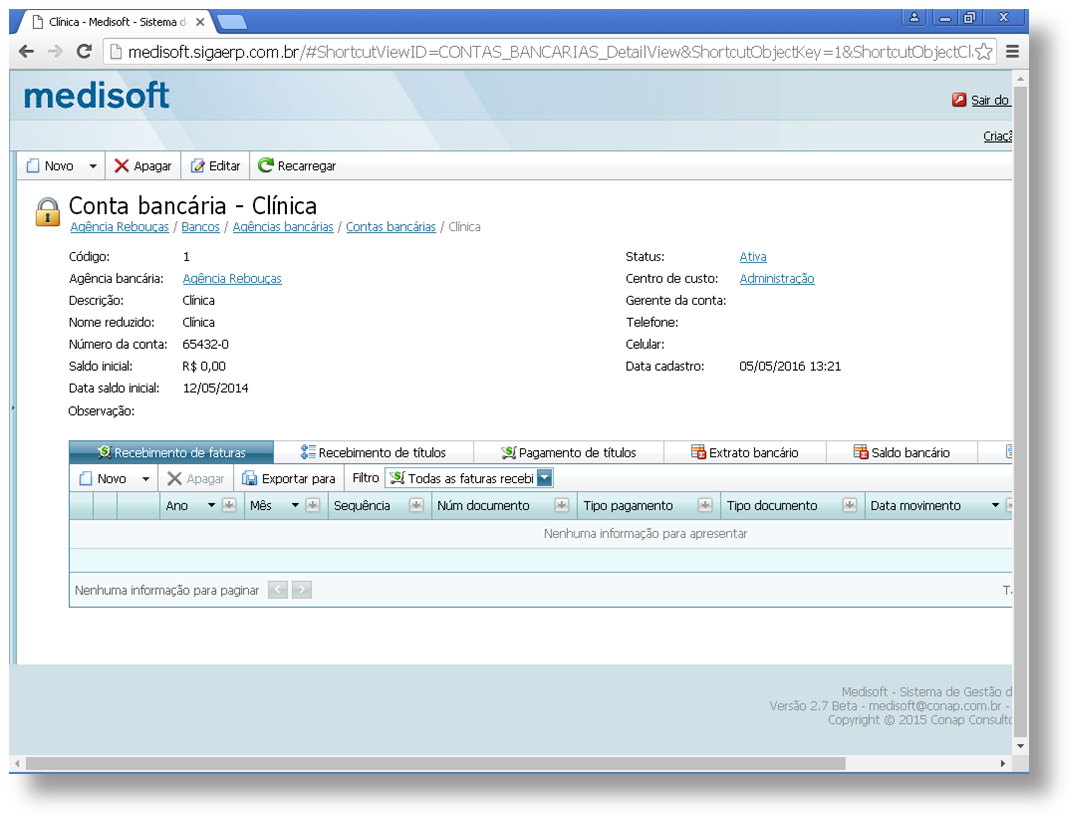Viewport: 1078px width, 823px height.
Task: Click the browser forward arrow
Action: click(55, 52)
